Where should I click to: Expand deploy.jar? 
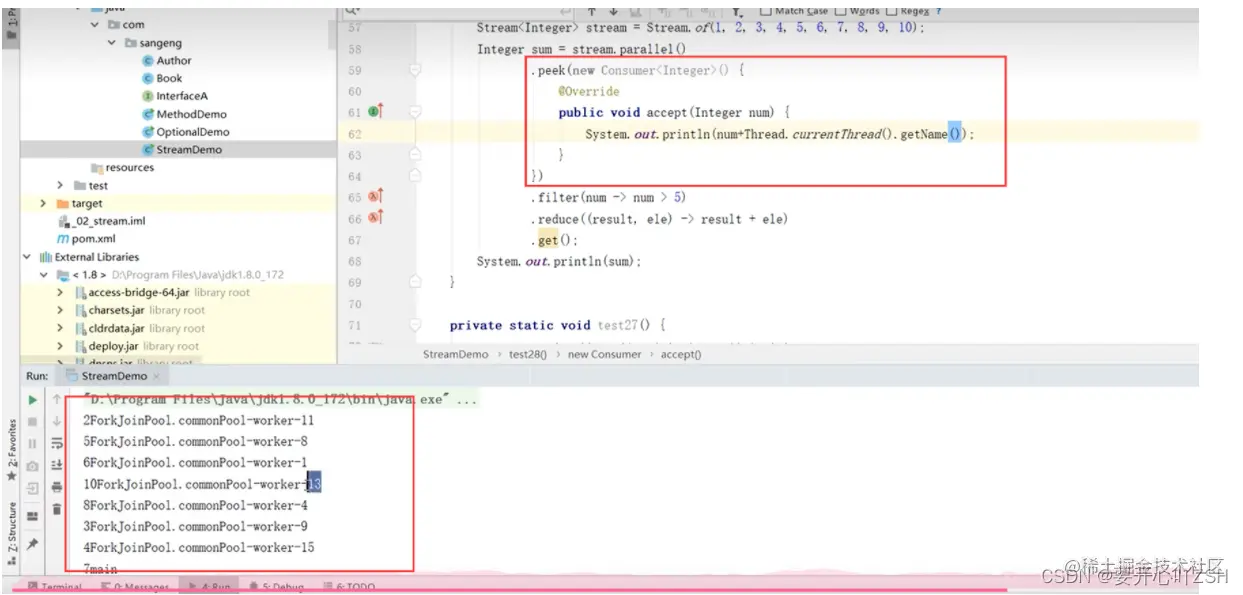pyautogui.click(x=60, y=347)
